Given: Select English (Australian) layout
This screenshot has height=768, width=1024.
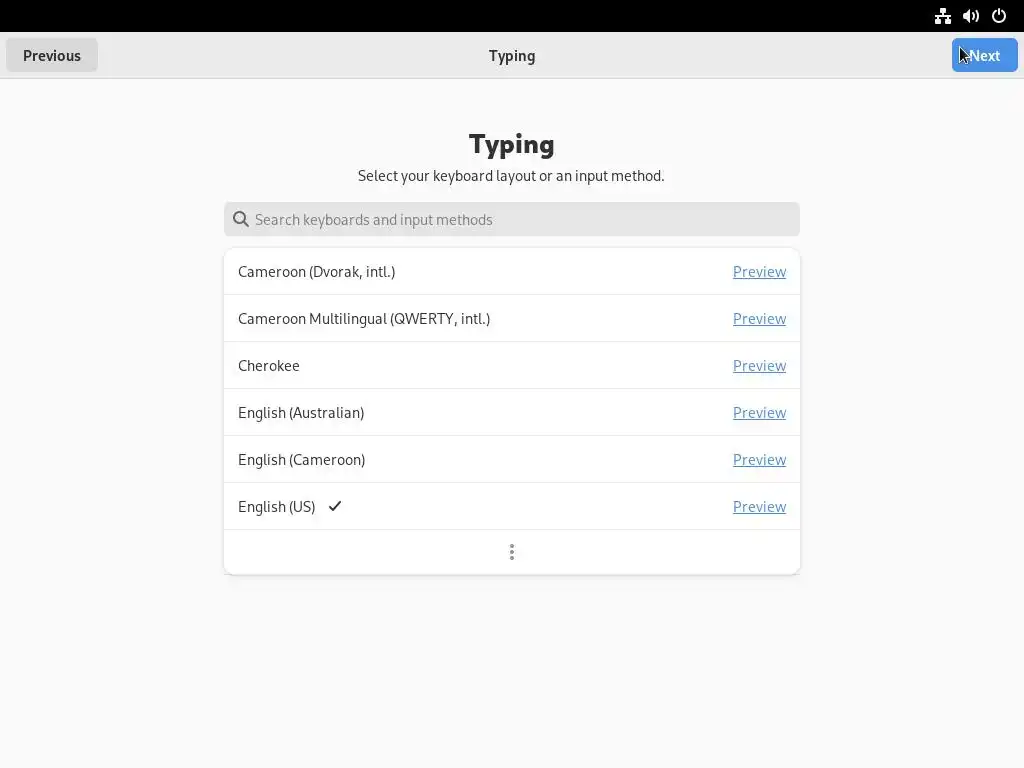Looking at the screenshot, I should [301, 412].
